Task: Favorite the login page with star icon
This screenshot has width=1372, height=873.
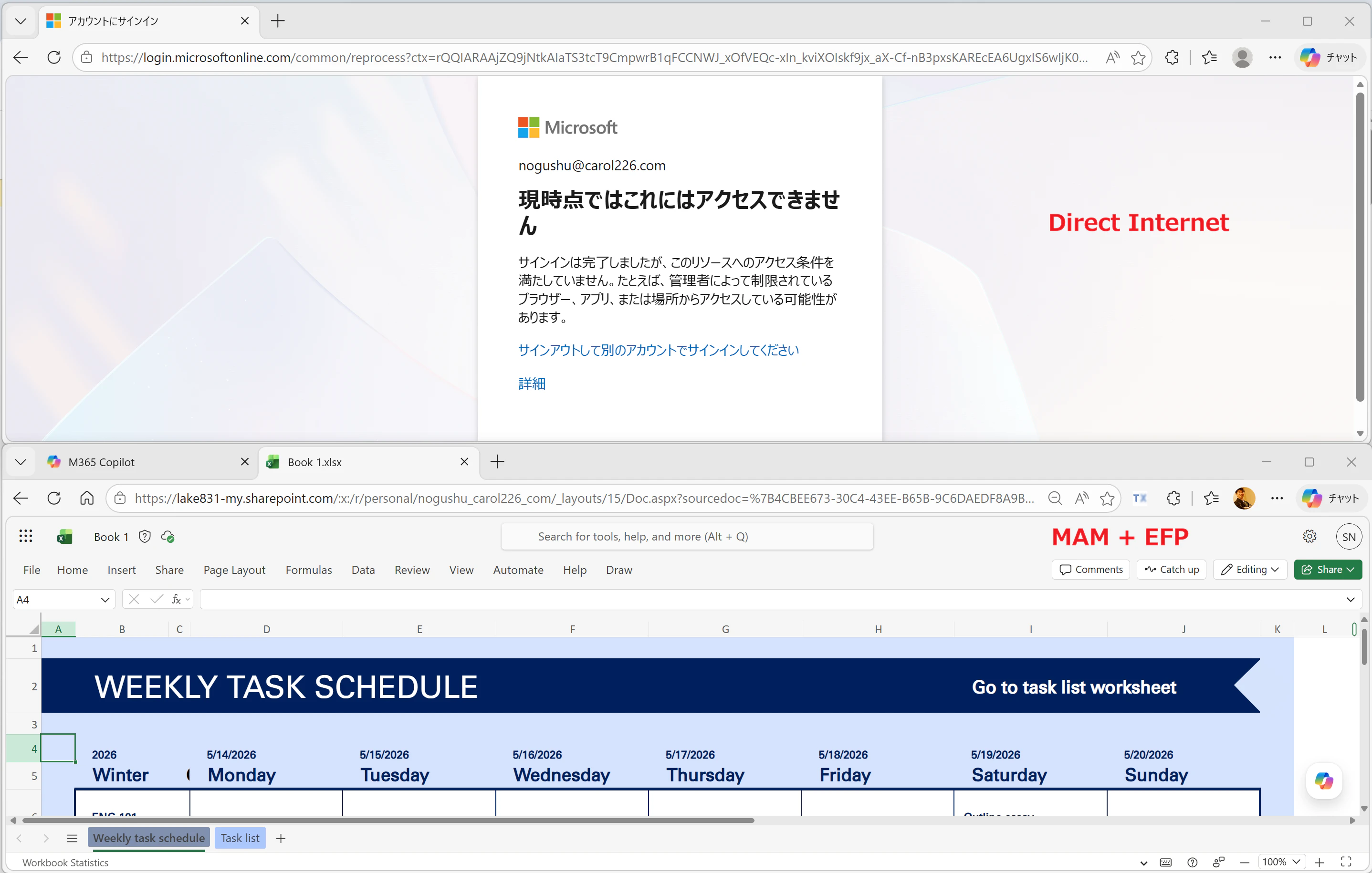Action: [1138, 57]
